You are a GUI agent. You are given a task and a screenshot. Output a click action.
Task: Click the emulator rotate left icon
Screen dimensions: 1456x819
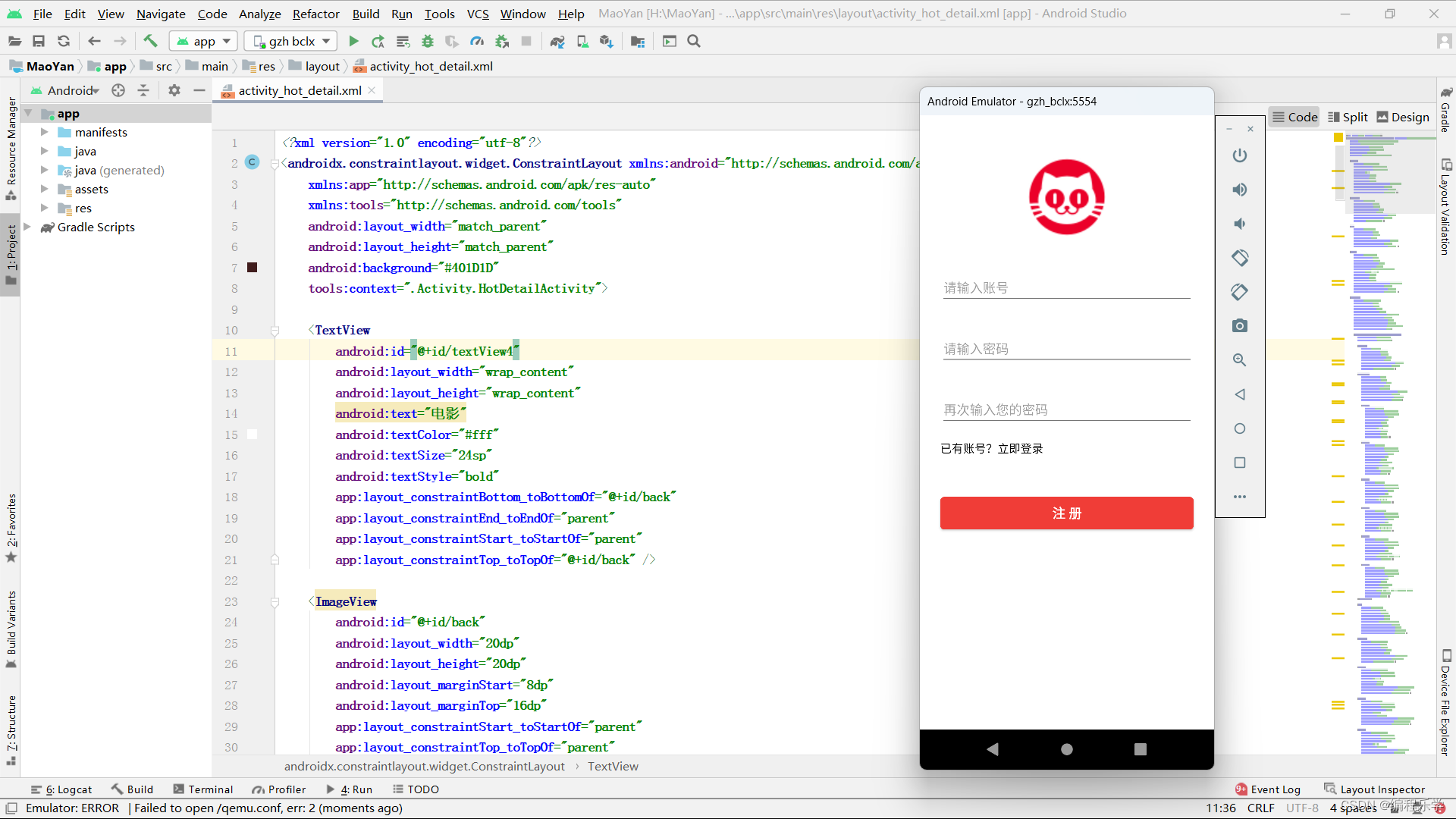click(x=1240, y=258)
